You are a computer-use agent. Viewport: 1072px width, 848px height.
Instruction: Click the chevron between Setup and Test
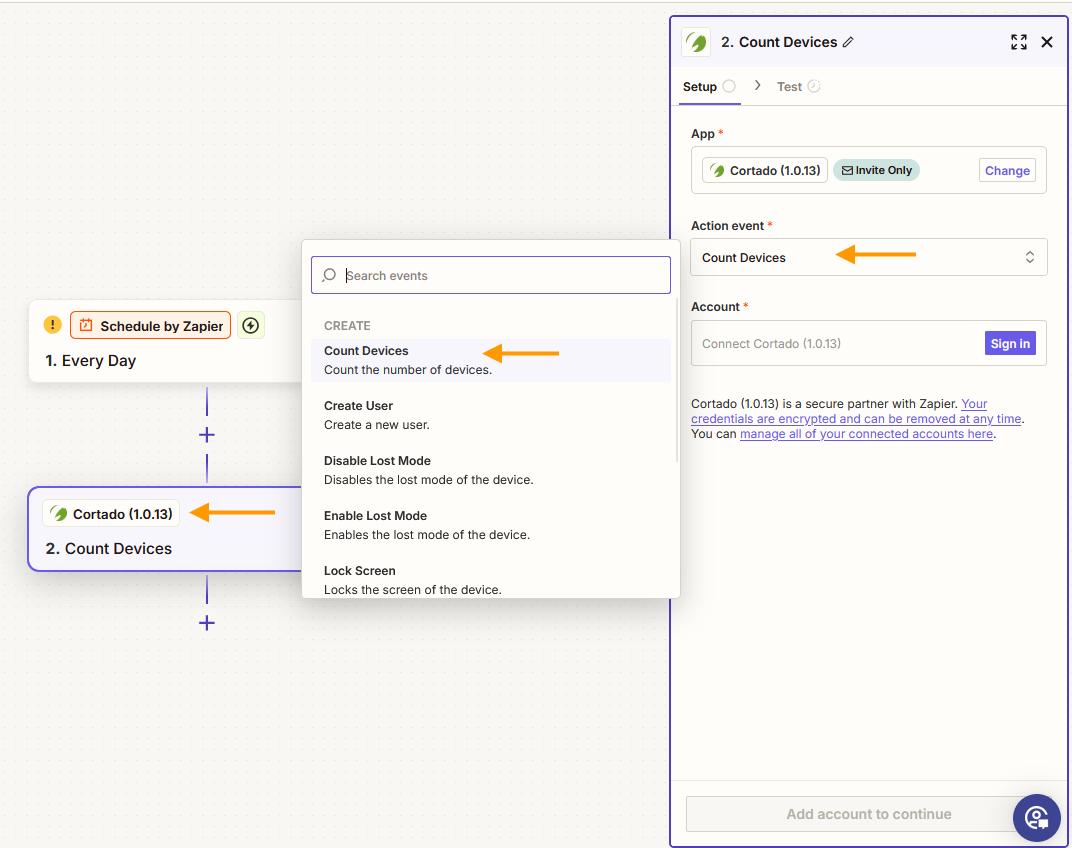pyautogui.click(x=758, y=85)
